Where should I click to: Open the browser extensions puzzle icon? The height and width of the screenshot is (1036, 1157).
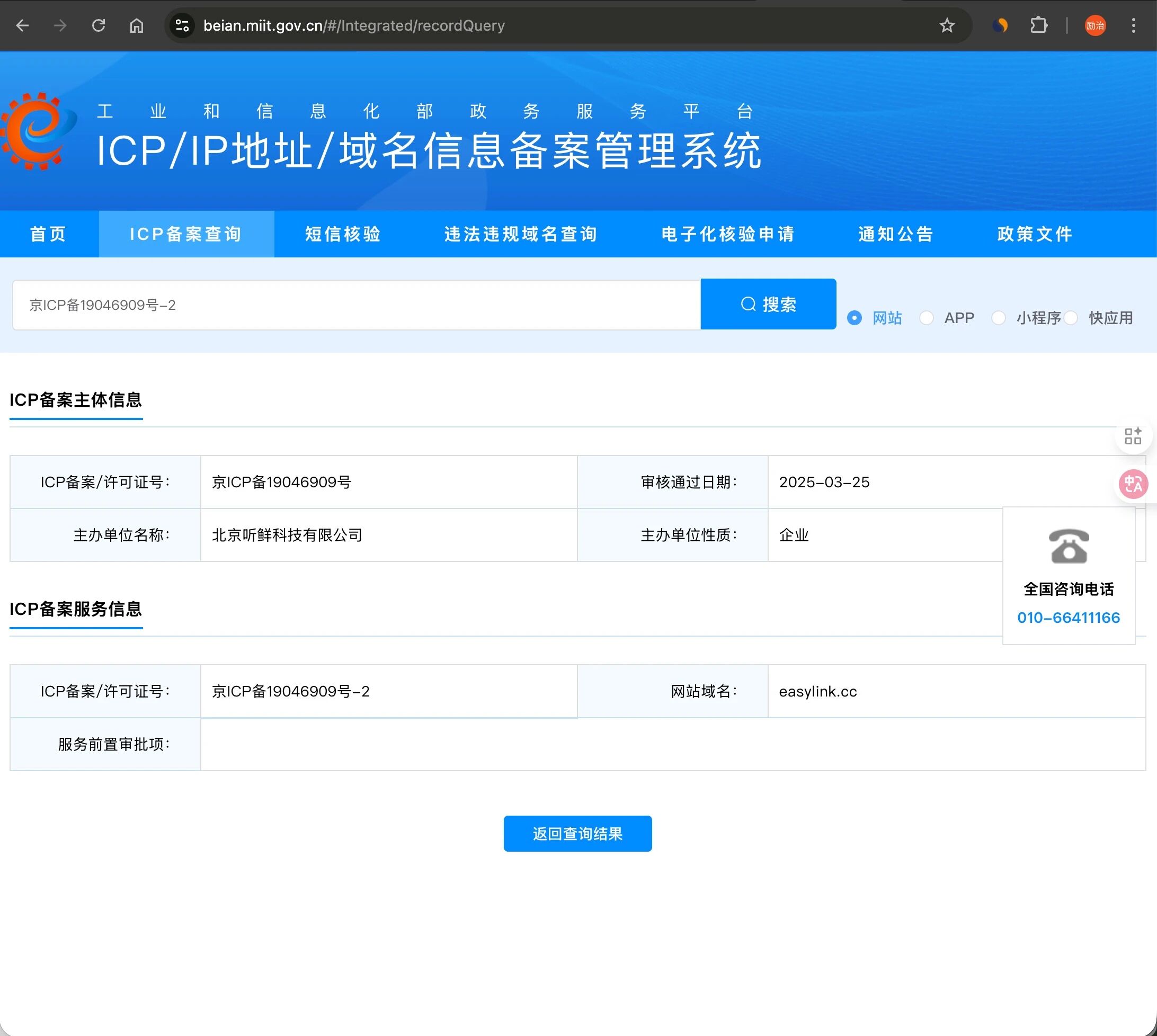(x=1038, y=25)
